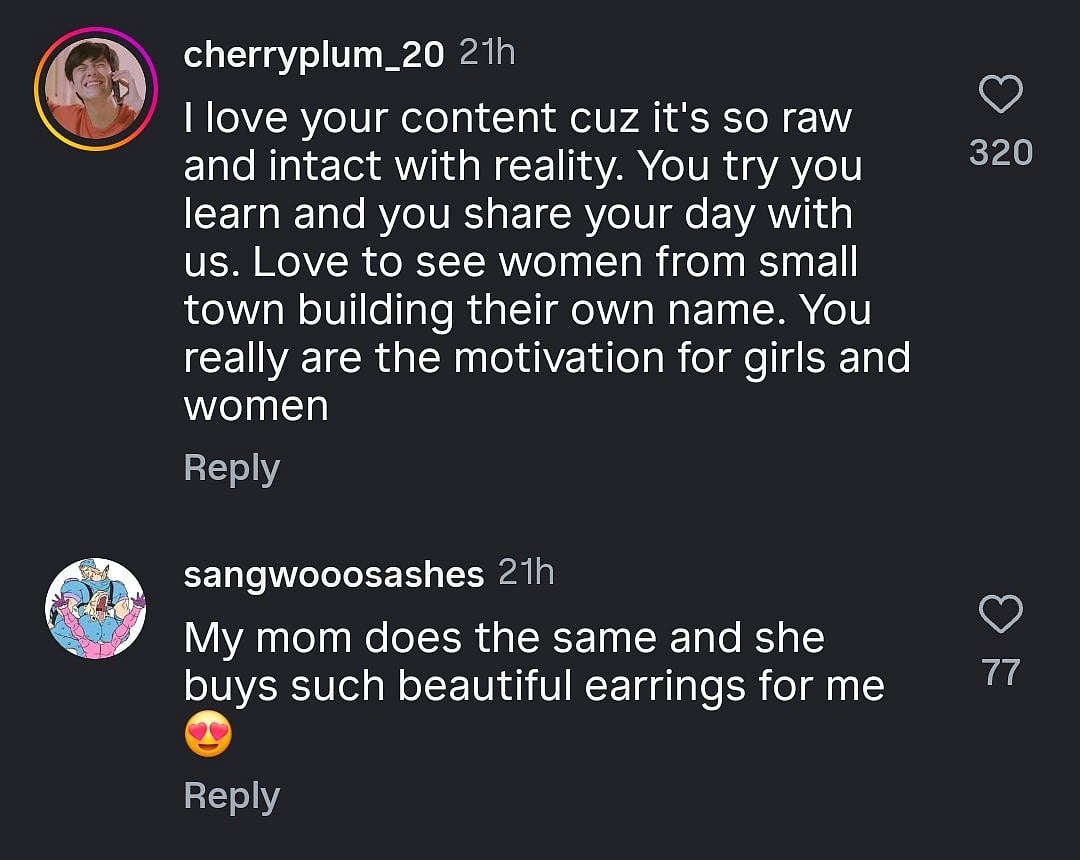Like the cherryplum_20 comment with the heart
1080x860 pixels.
coord(1000,96)
